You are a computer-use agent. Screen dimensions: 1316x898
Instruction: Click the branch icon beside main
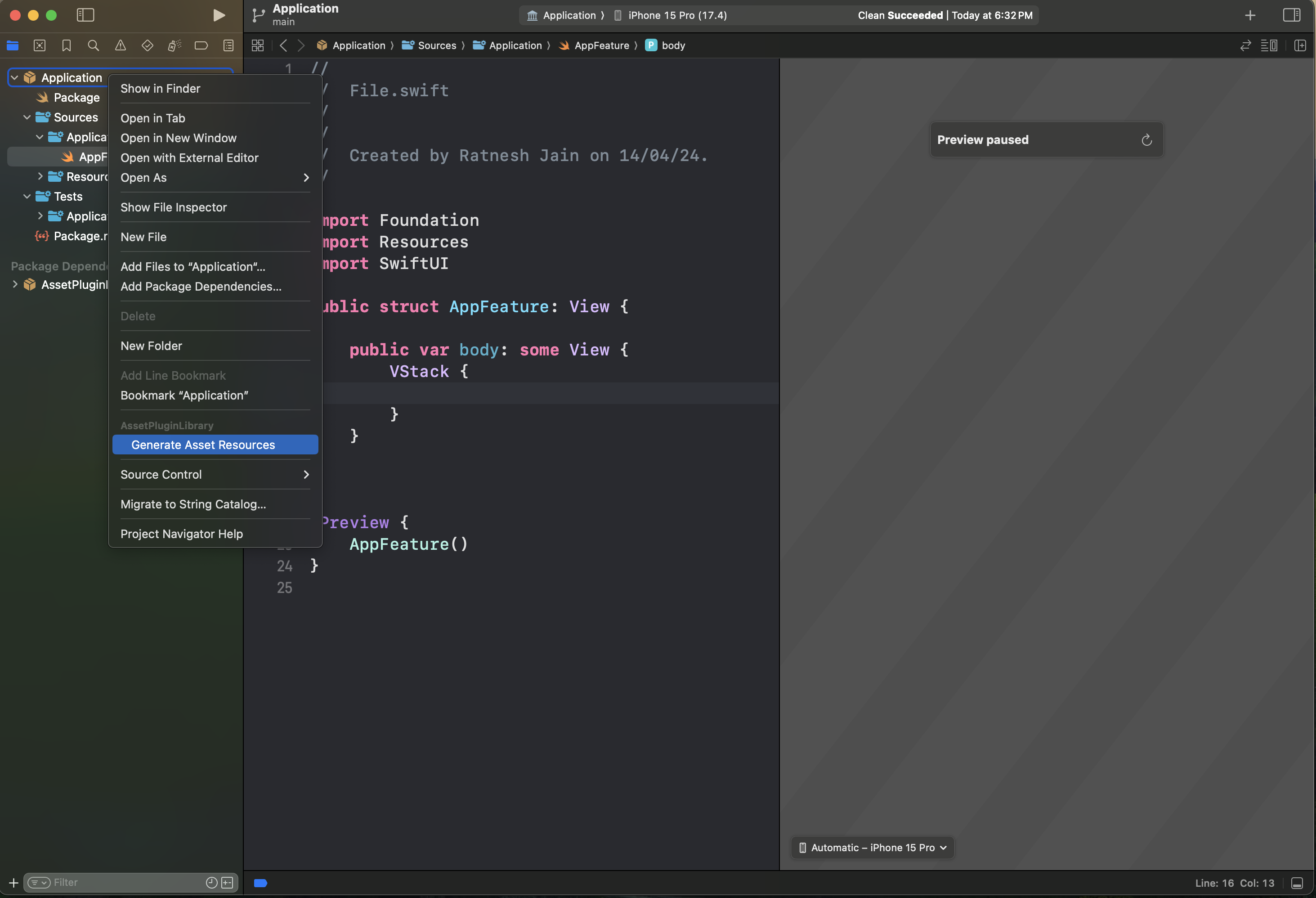tap(258, 15)
